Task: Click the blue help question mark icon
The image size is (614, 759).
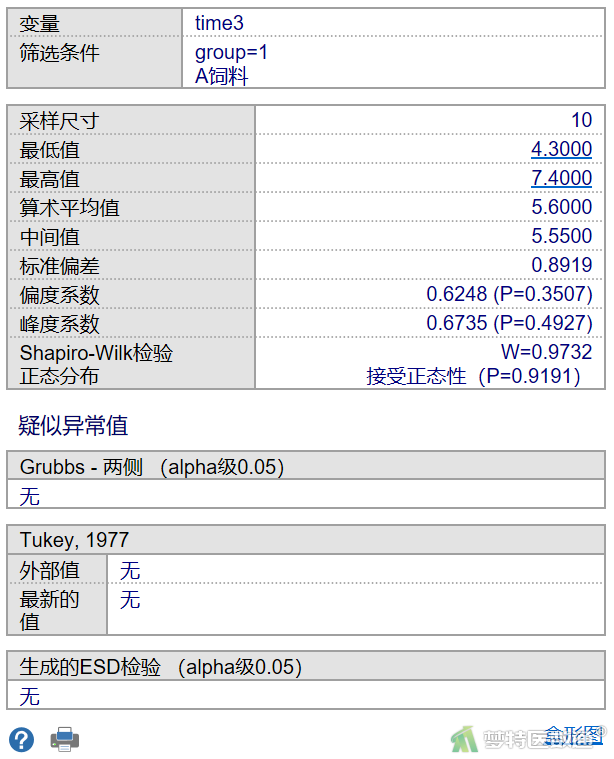Action: [22, 739]
